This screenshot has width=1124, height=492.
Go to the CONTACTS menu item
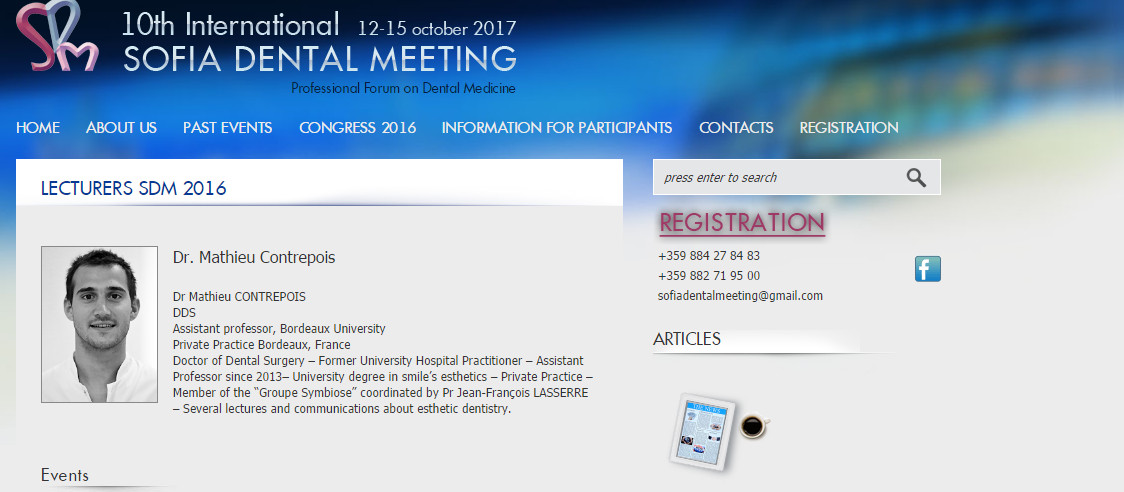coord(736,128)
